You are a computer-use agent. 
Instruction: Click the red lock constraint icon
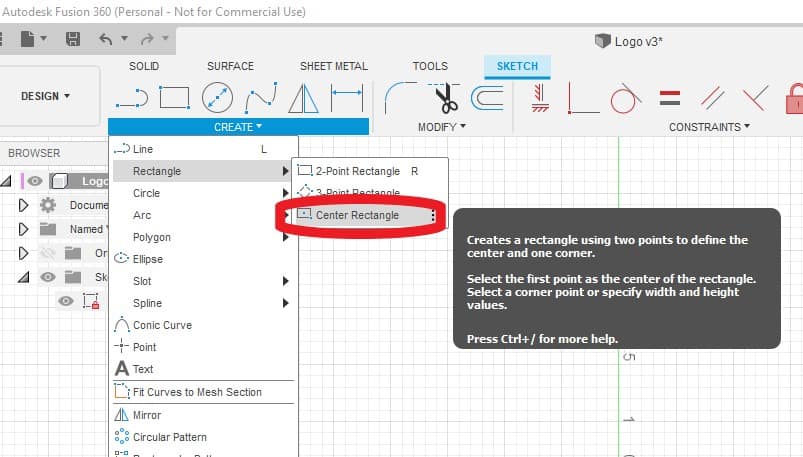(794, 98)
